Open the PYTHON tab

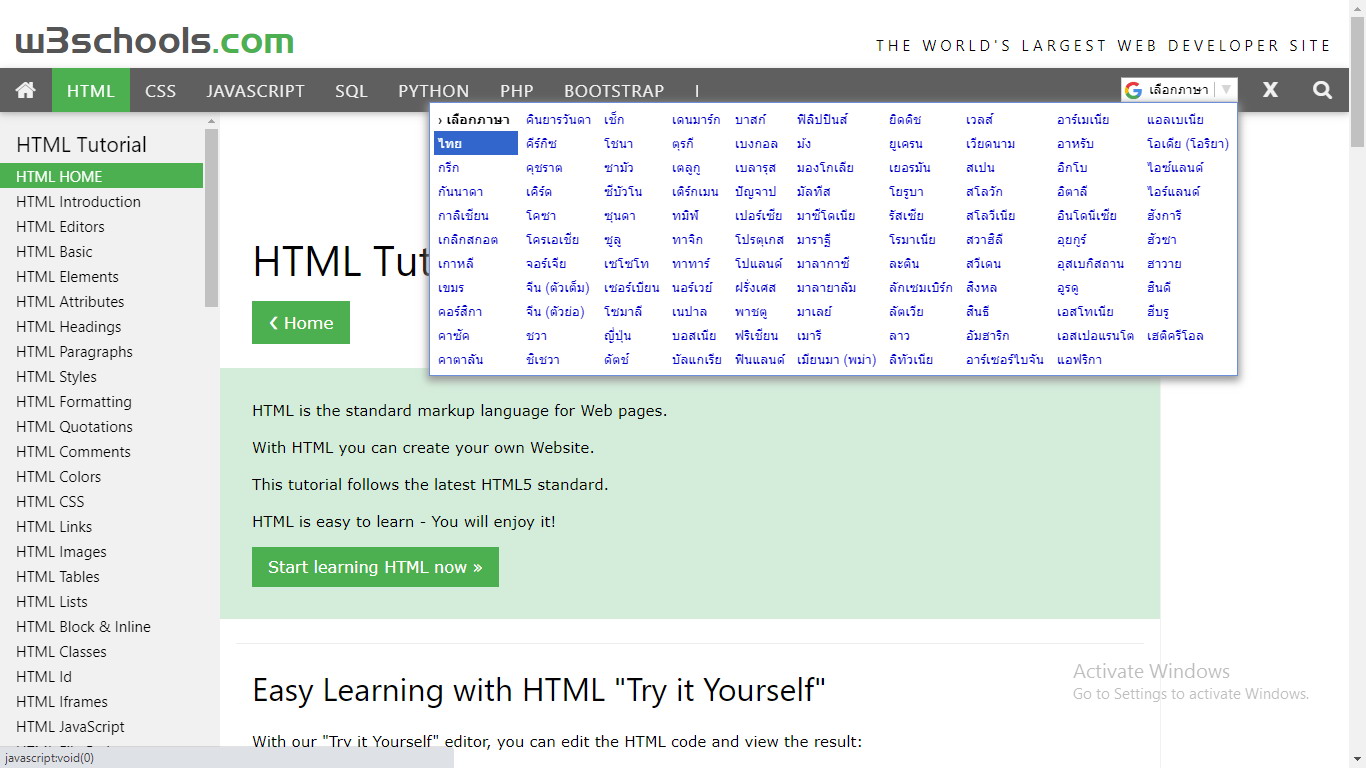pyautogui.click(x=433, y=90)
